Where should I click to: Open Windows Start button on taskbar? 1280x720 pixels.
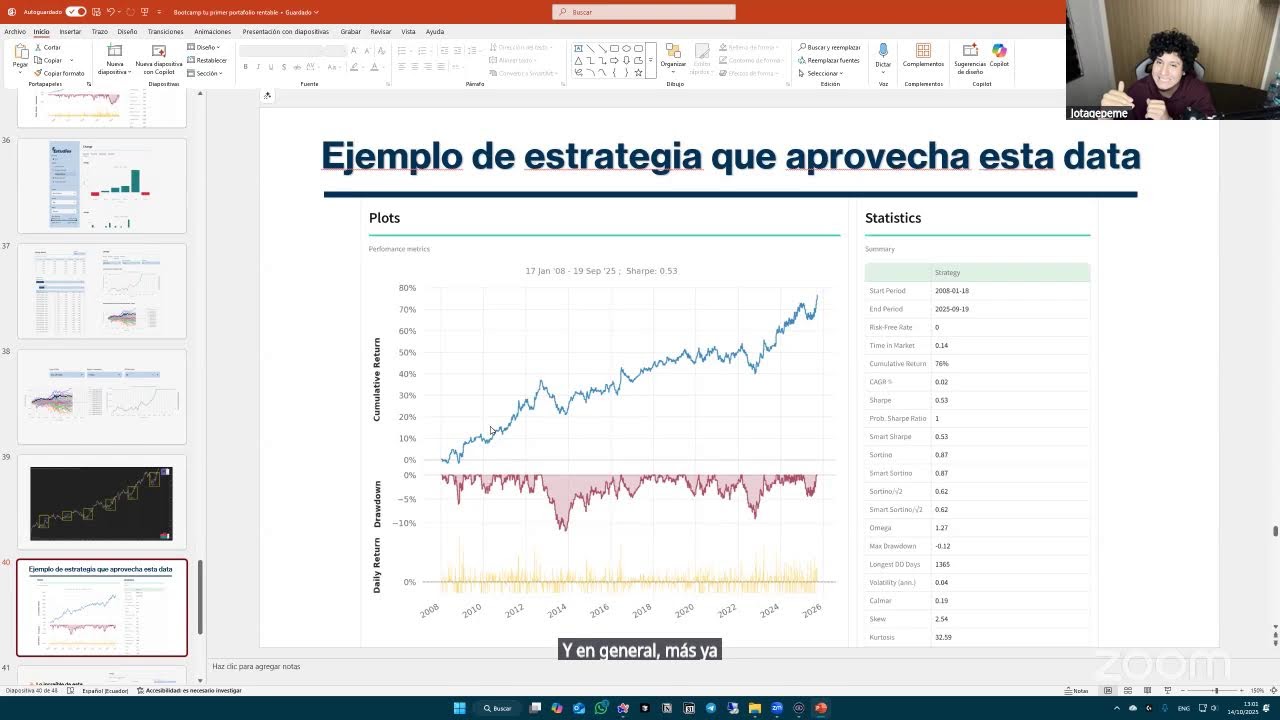pyautogui.click(x=459, y=708)
